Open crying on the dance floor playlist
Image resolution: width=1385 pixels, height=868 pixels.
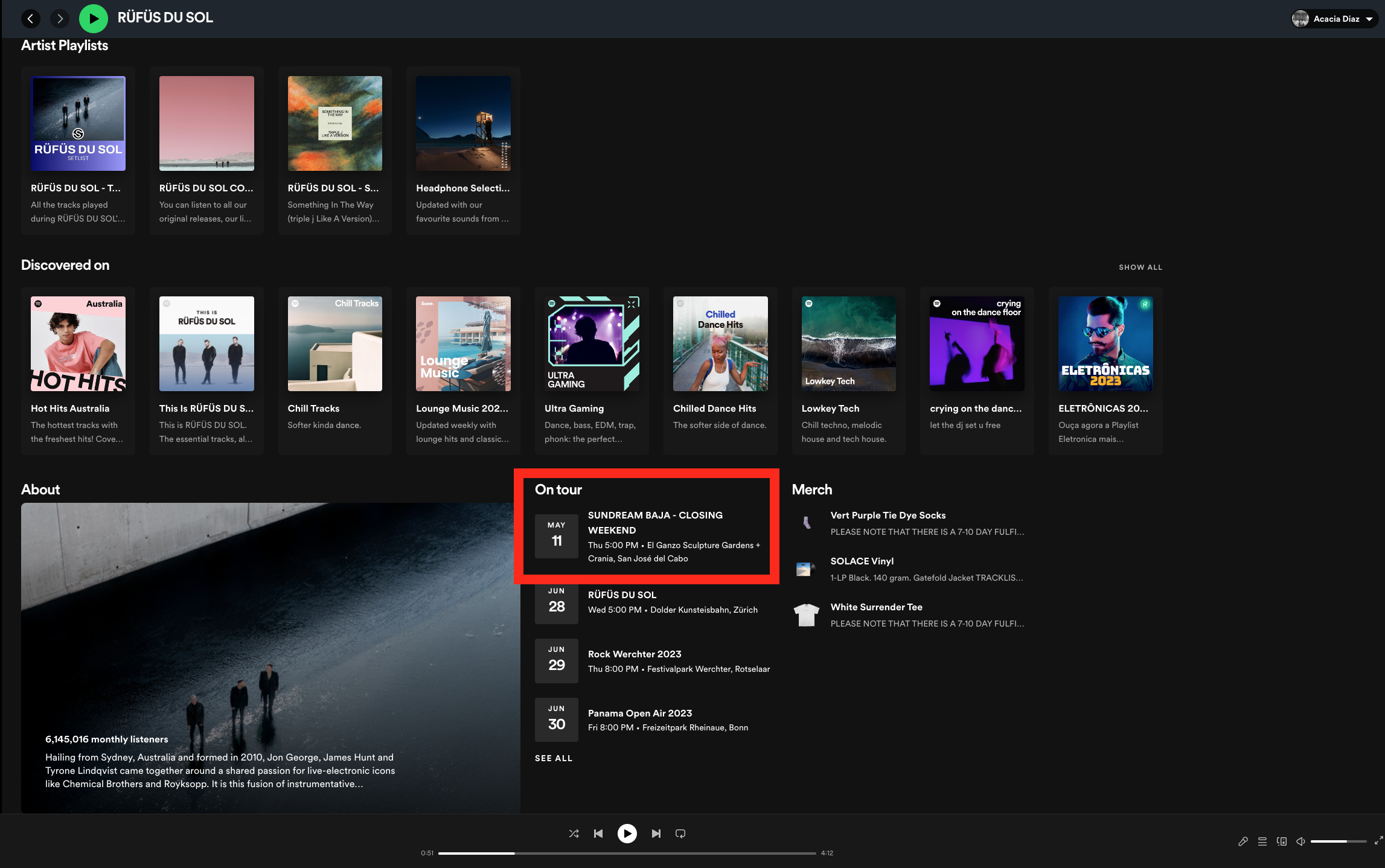pos(977,371)
